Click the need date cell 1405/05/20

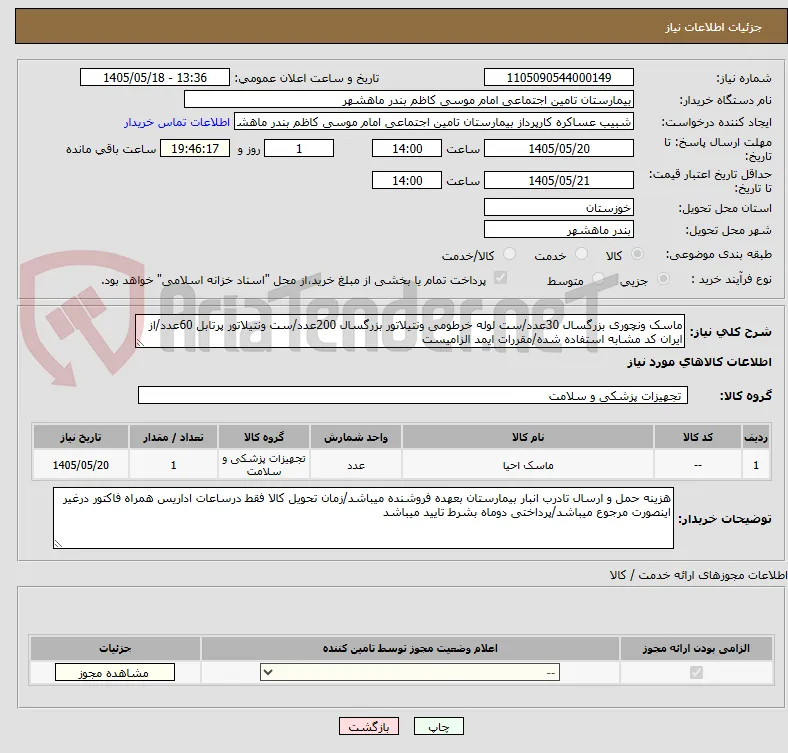coord(81,465)
